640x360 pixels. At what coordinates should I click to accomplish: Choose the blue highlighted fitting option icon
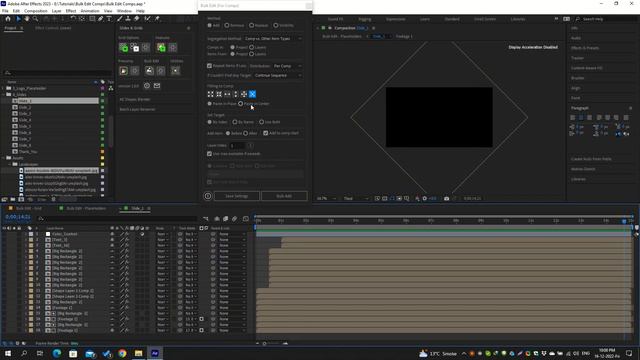252,94
